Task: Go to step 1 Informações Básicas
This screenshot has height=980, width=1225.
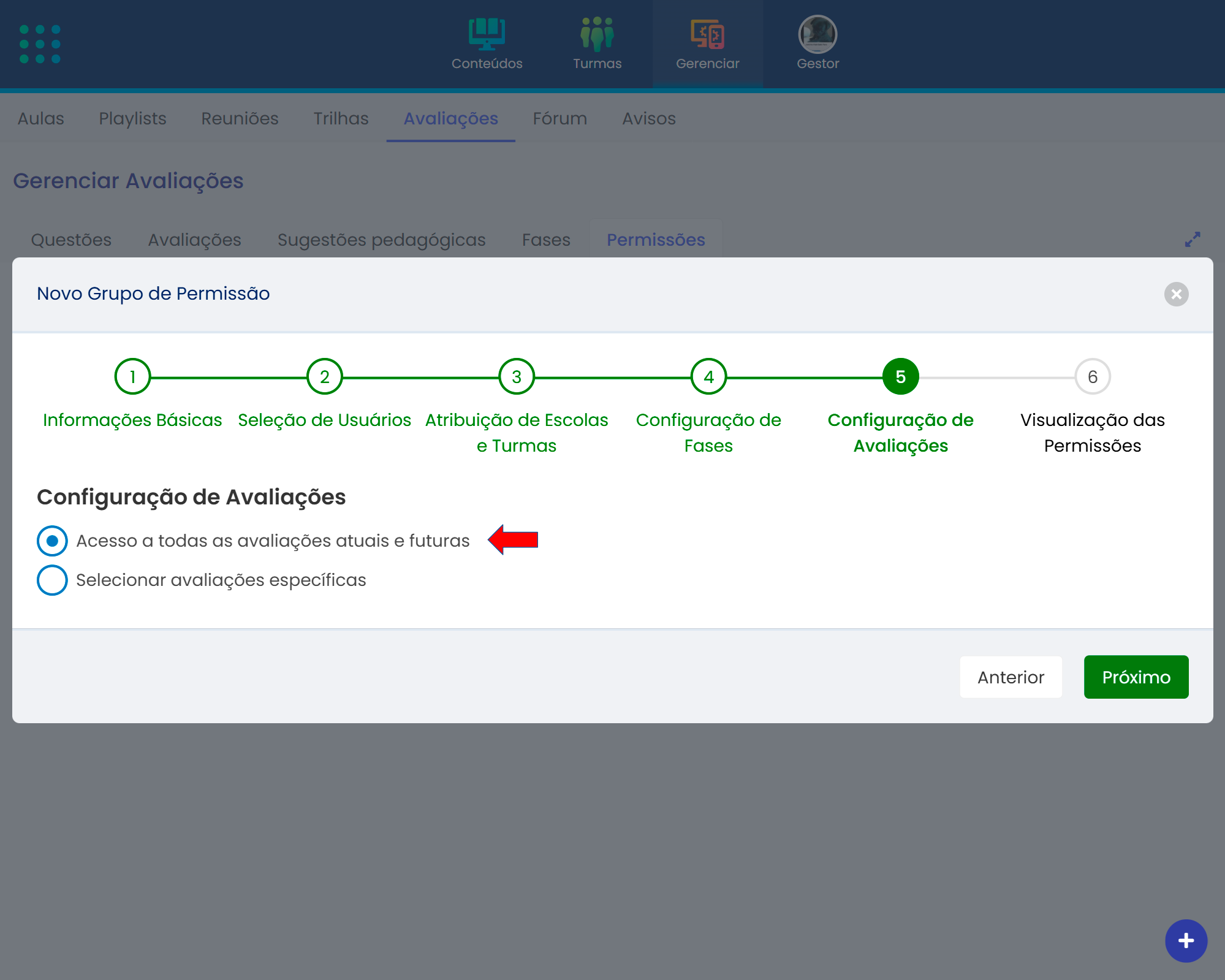Action: point(132,377)
